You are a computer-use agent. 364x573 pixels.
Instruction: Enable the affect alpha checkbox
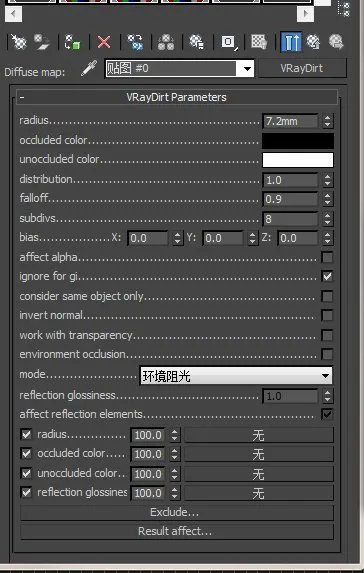pos(327,257)
